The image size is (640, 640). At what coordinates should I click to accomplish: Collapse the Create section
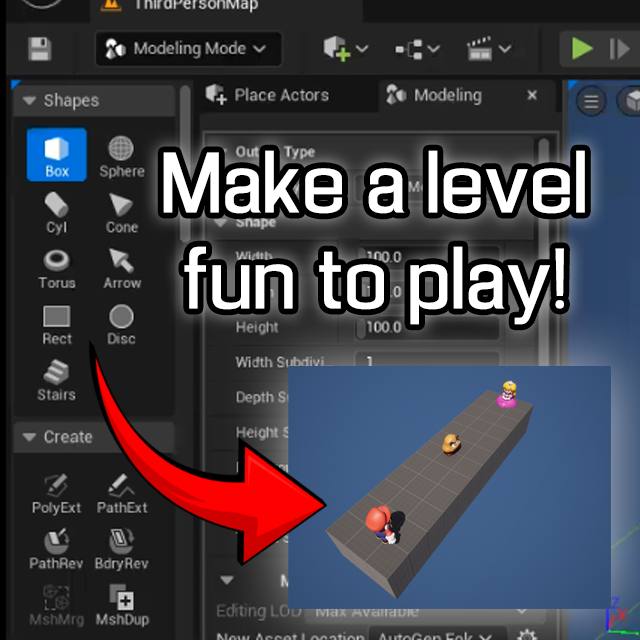(x=28, y=437)
